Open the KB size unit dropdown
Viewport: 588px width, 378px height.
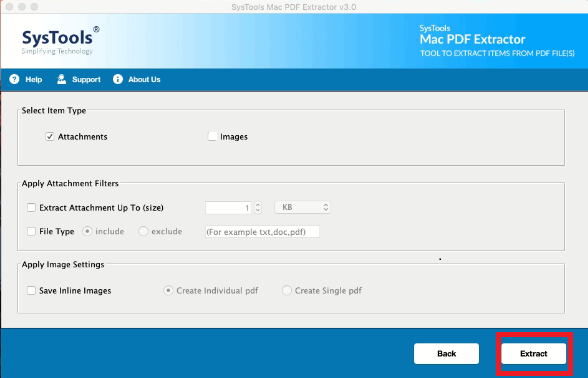pos(302,207)
